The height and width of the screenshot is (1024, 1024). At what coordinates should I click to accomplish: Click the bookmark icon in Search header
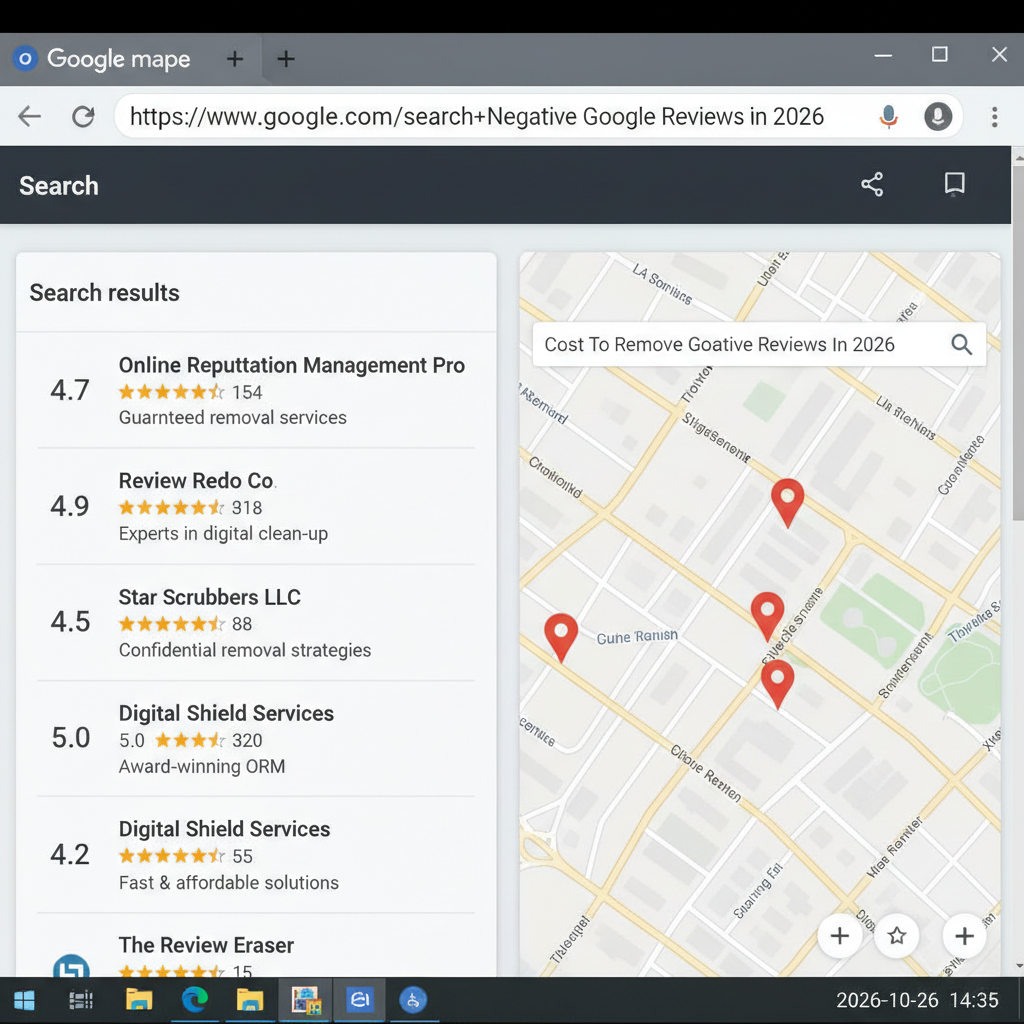tap(955, 184)
